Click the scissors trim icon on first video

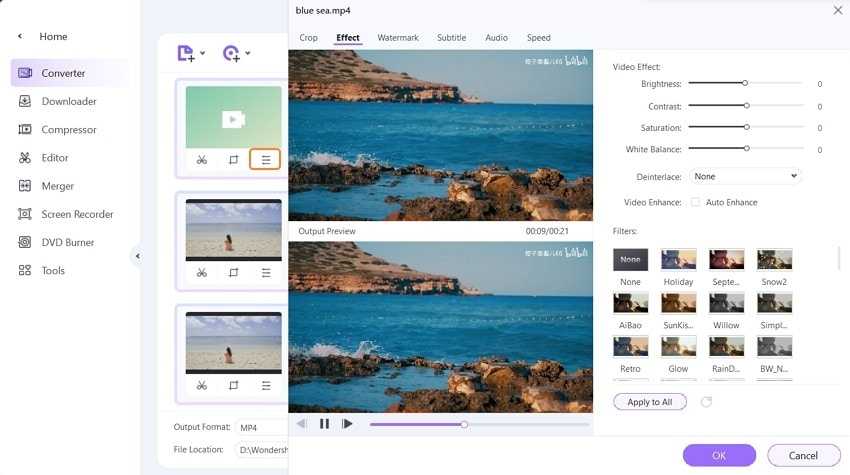click(202, 160)
